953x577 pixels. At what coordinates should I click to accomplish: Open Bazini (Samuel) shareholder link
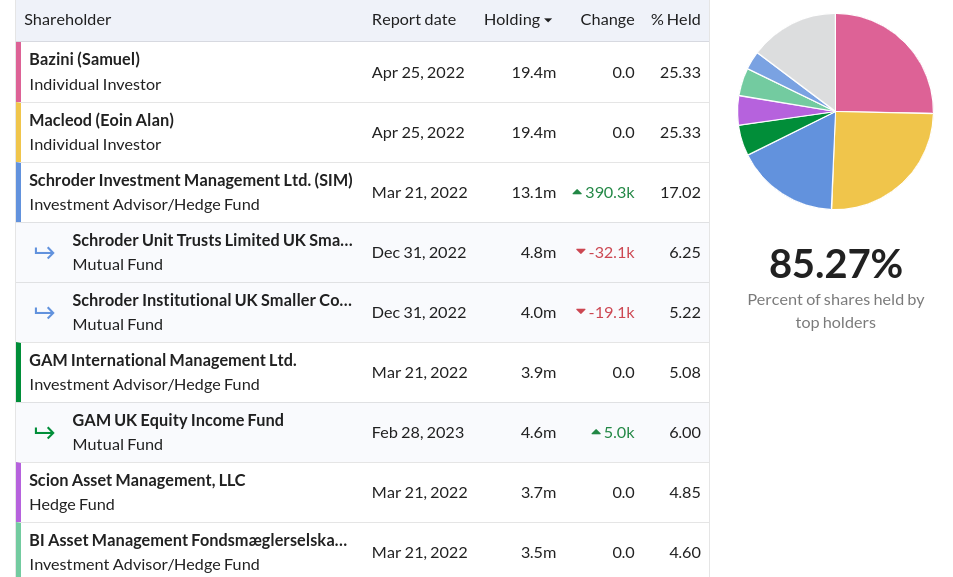[x=84, y=59]
